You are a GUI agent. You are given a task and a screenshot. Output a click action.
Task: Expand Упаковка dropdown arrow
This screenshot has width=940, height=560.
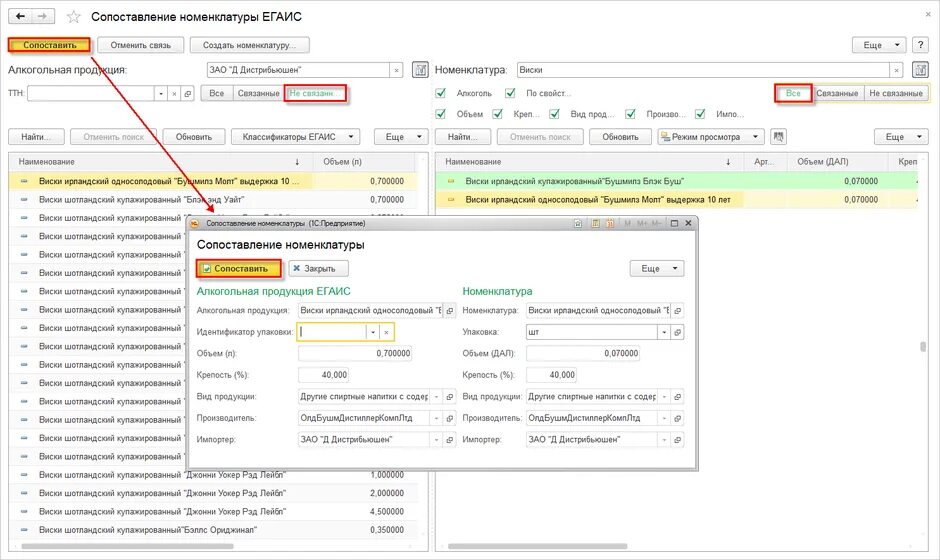click(664, 332)
